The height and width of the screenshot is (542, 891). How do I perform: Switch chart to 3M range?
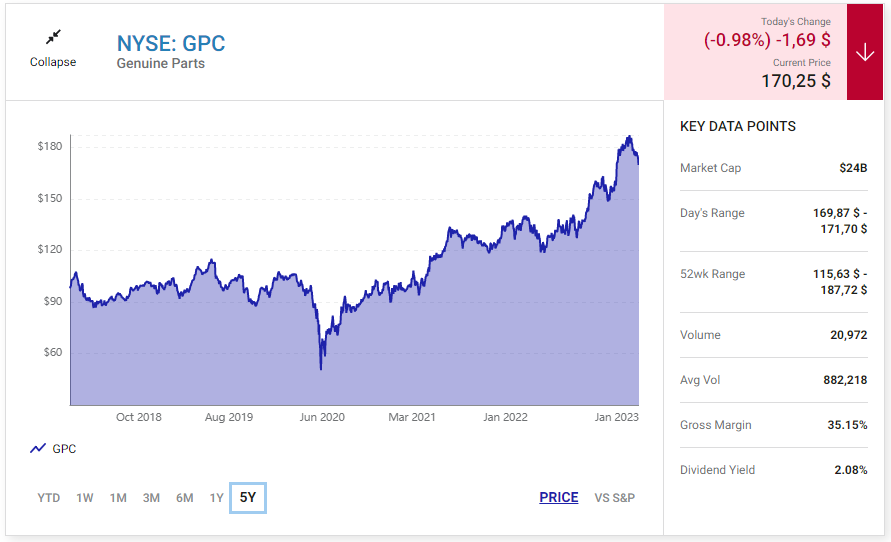pos(151,498)
